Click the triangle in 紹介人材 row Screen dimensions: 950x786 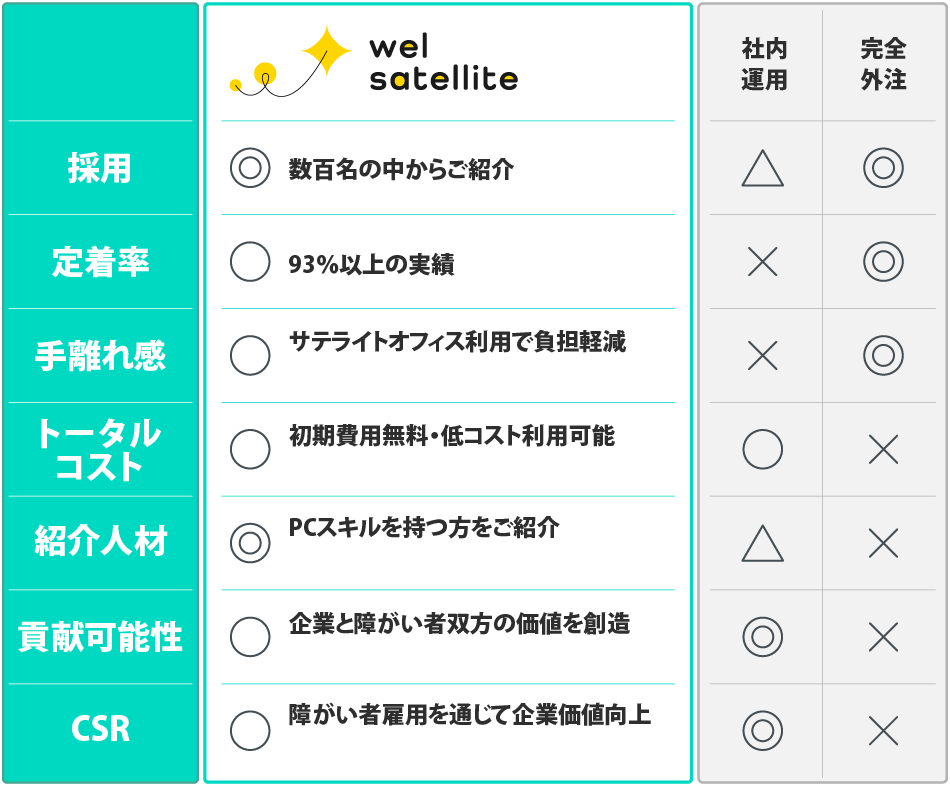763,544
